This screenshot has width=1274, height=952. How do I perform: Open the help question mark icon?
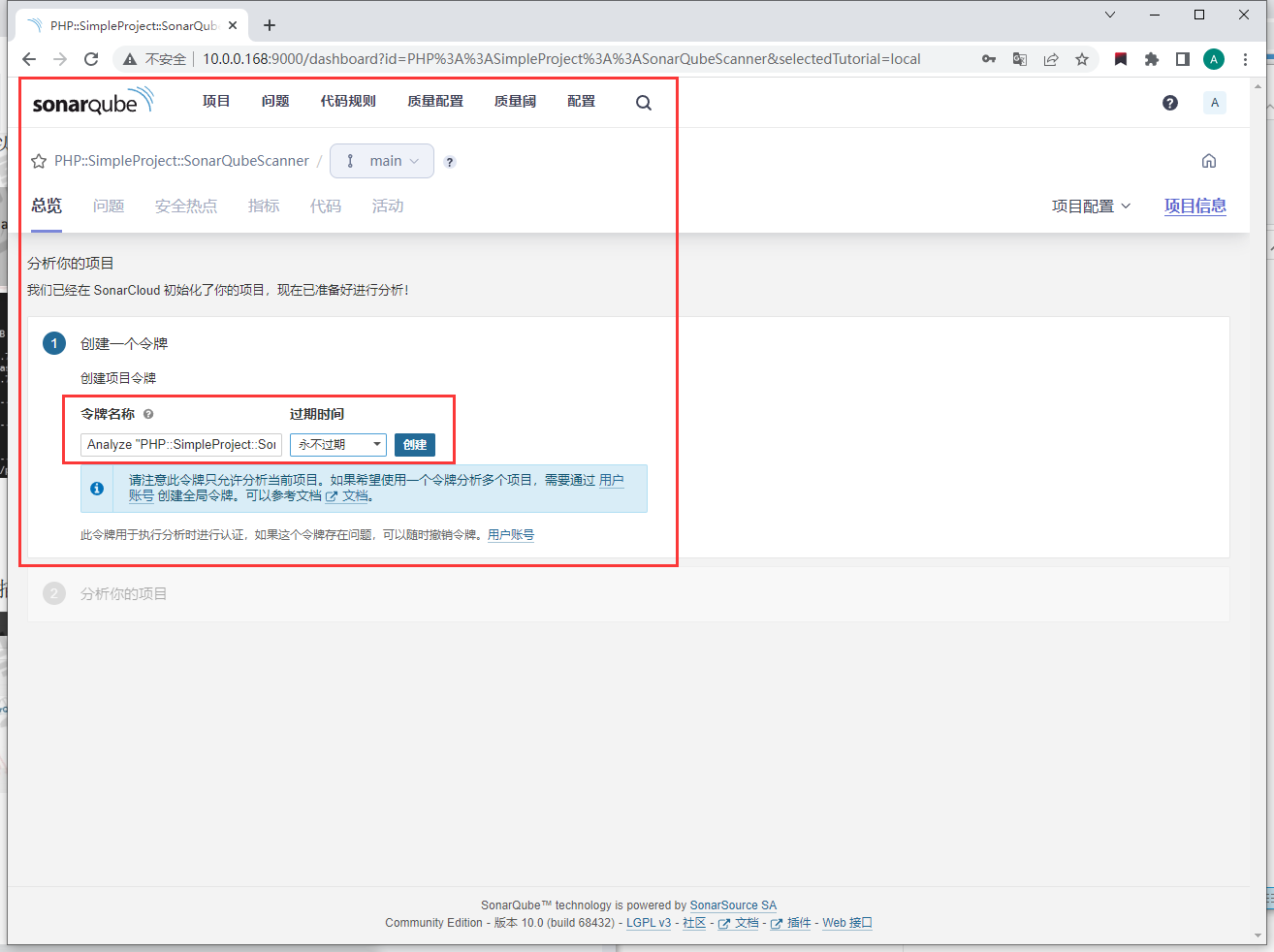click(1170, 103)
